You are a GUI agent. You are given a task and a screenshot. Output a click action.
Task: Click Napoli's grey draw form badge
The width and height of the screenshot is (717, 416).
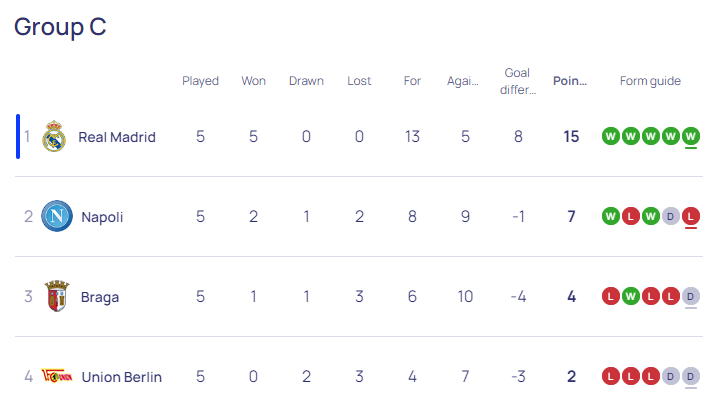point(670,216)
